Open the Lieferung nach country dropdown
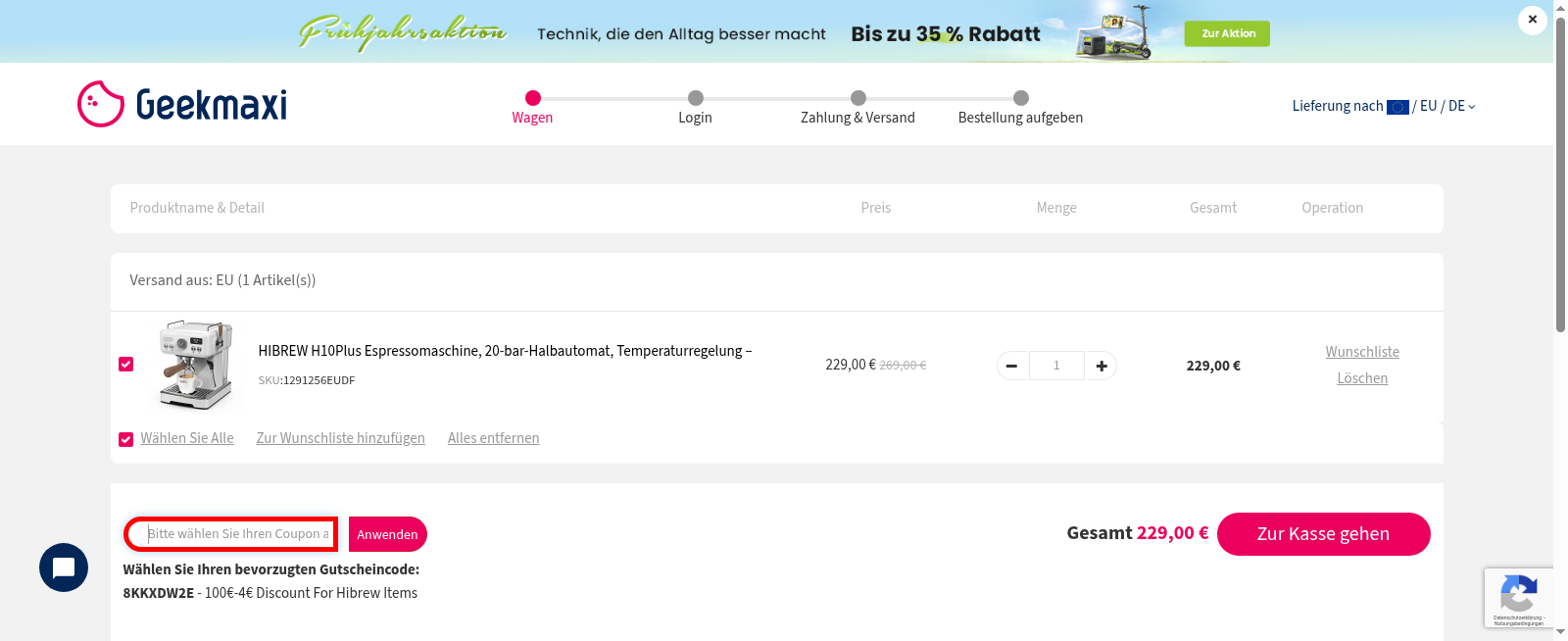This screenshot has height=641, width=1568. click(x=1384, y=106)
